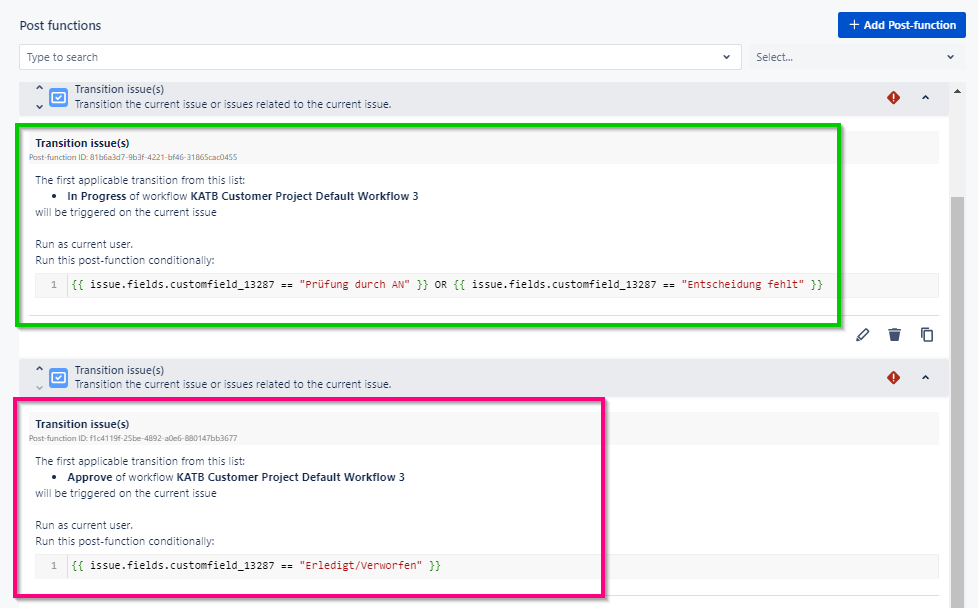Click the red error badge on the Approve post-function
This screenshot has height=608, width=978.
tap(893, 378)
